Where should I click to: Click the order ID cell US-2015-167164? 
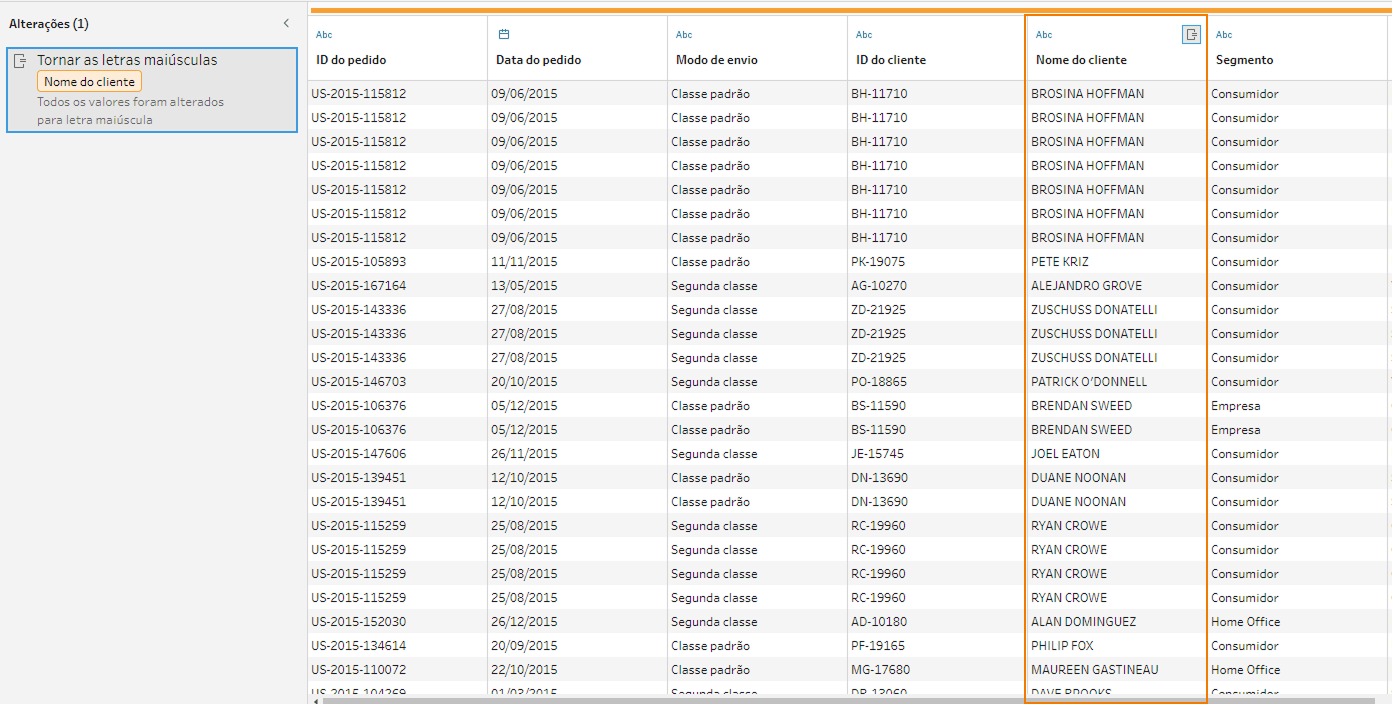[x=358, y=286]
